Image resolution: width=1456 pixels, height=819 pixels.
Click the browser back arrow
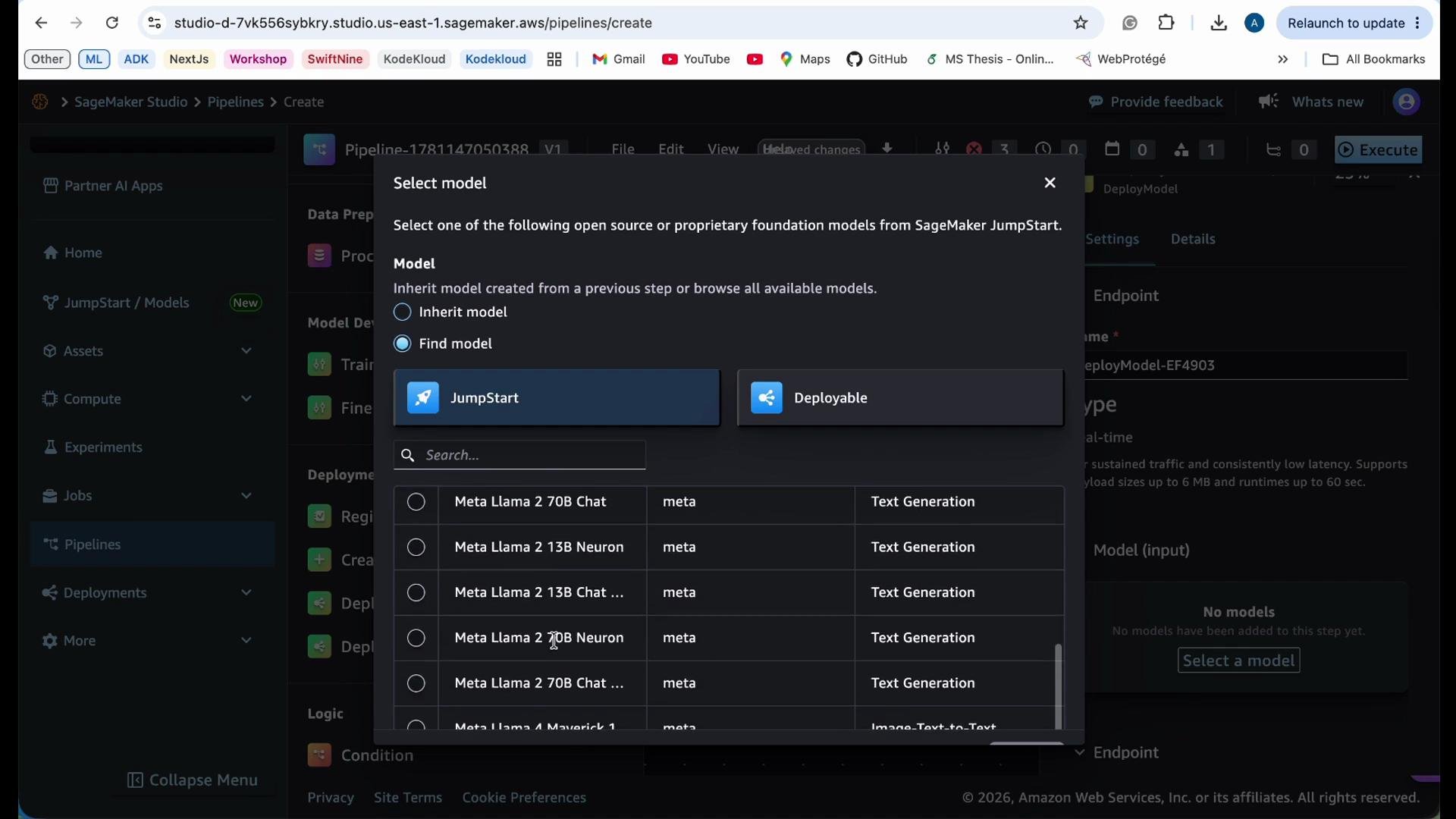(41, 24)
